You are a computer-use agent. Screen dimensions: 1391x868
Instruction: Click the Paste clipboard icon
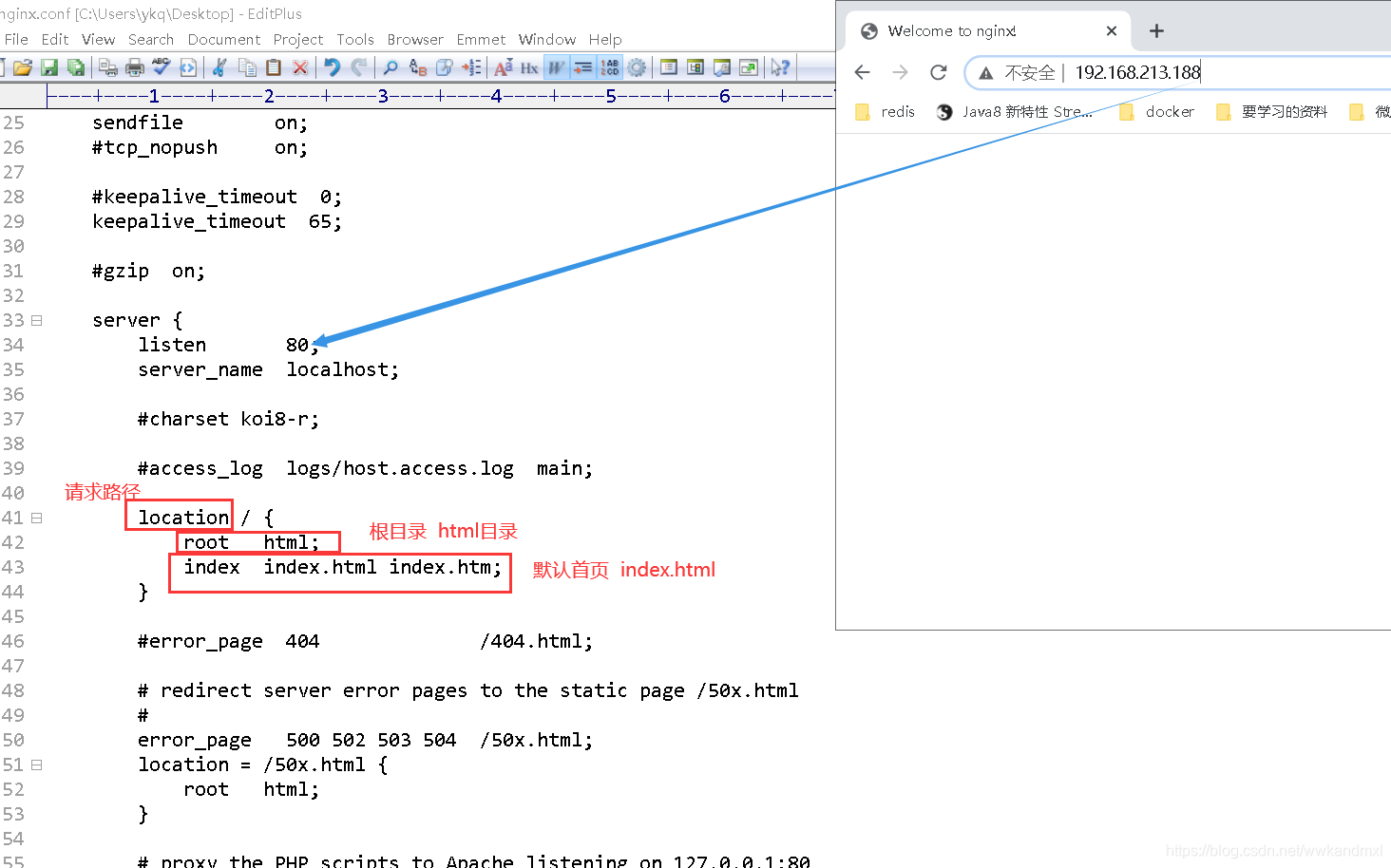tap(274, 67)
